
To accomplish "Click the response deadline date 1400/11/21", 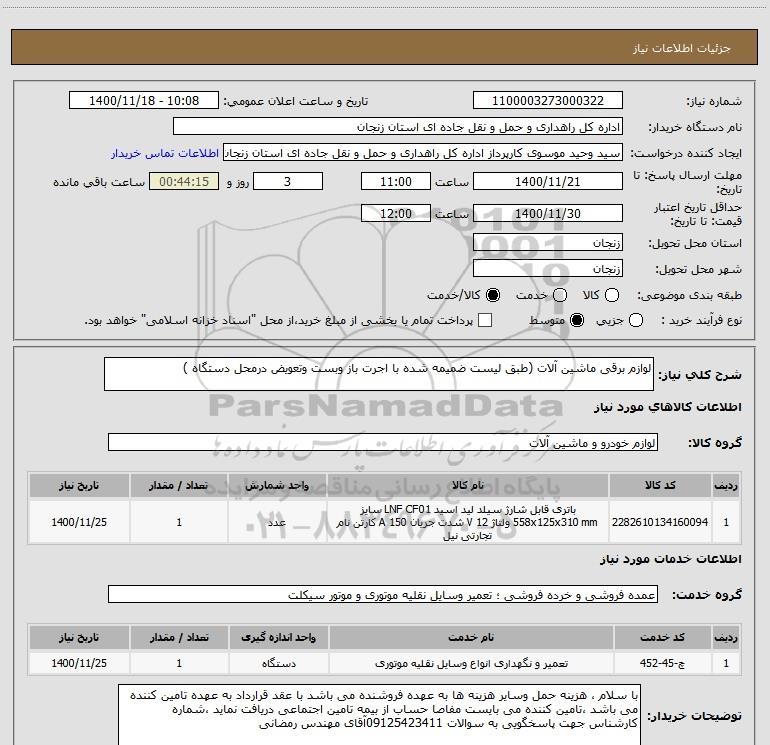I will [548, 181].
